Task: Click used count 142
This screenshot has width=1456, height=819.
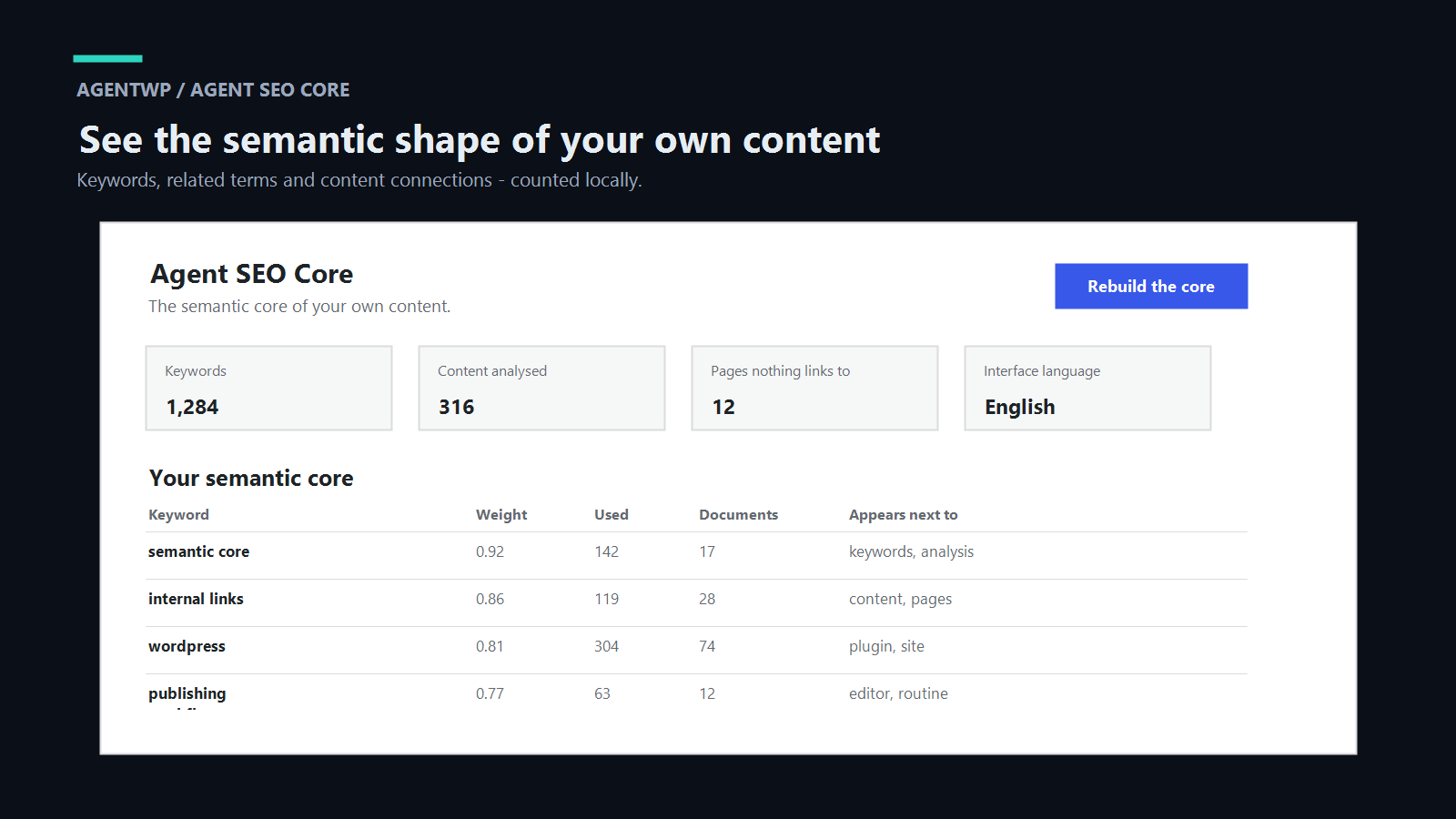Action: coord(606,551)
